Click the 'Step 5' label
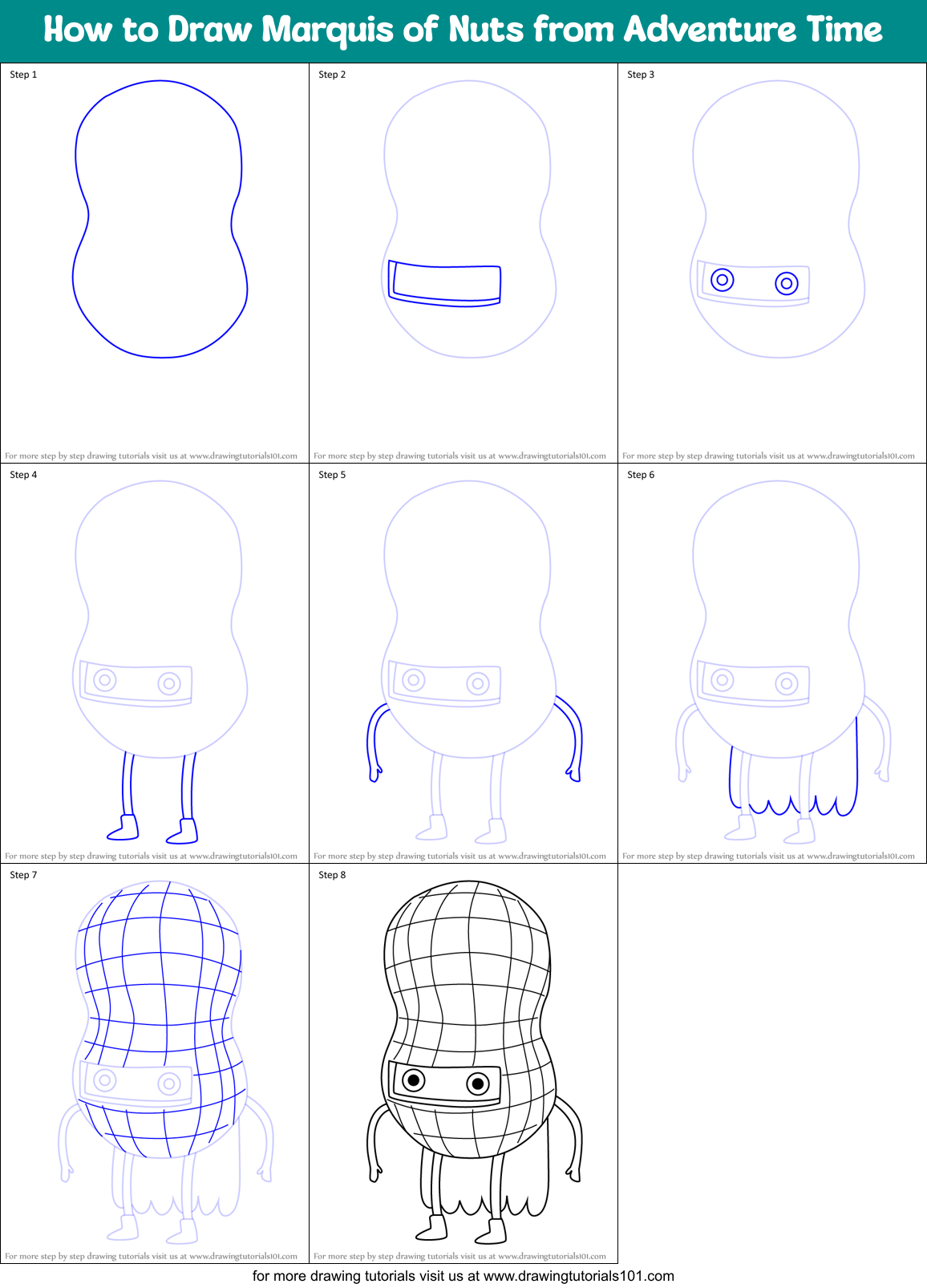 point(332,475)
